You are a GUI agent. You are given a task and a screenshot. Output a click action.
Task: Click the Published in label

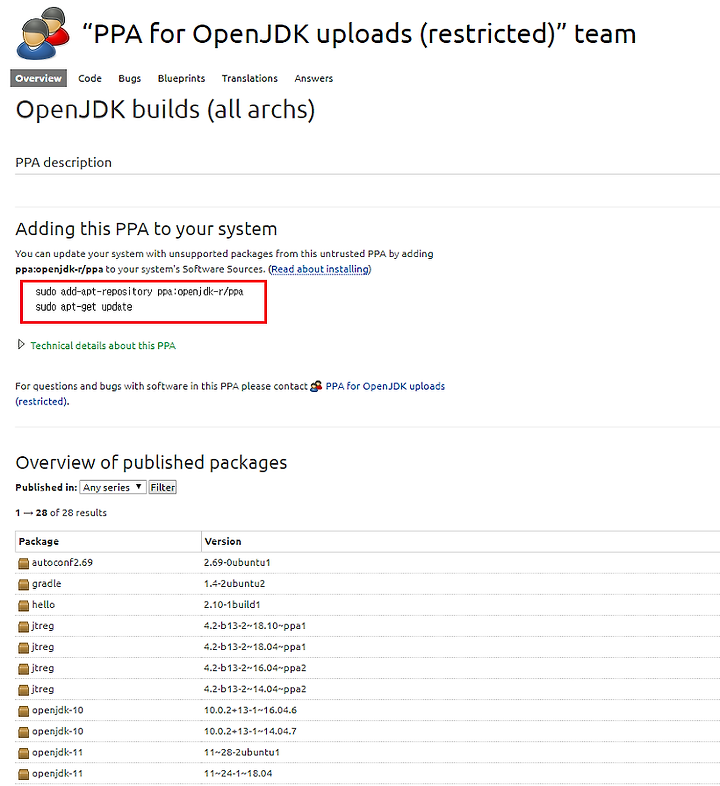pos(46,487)
